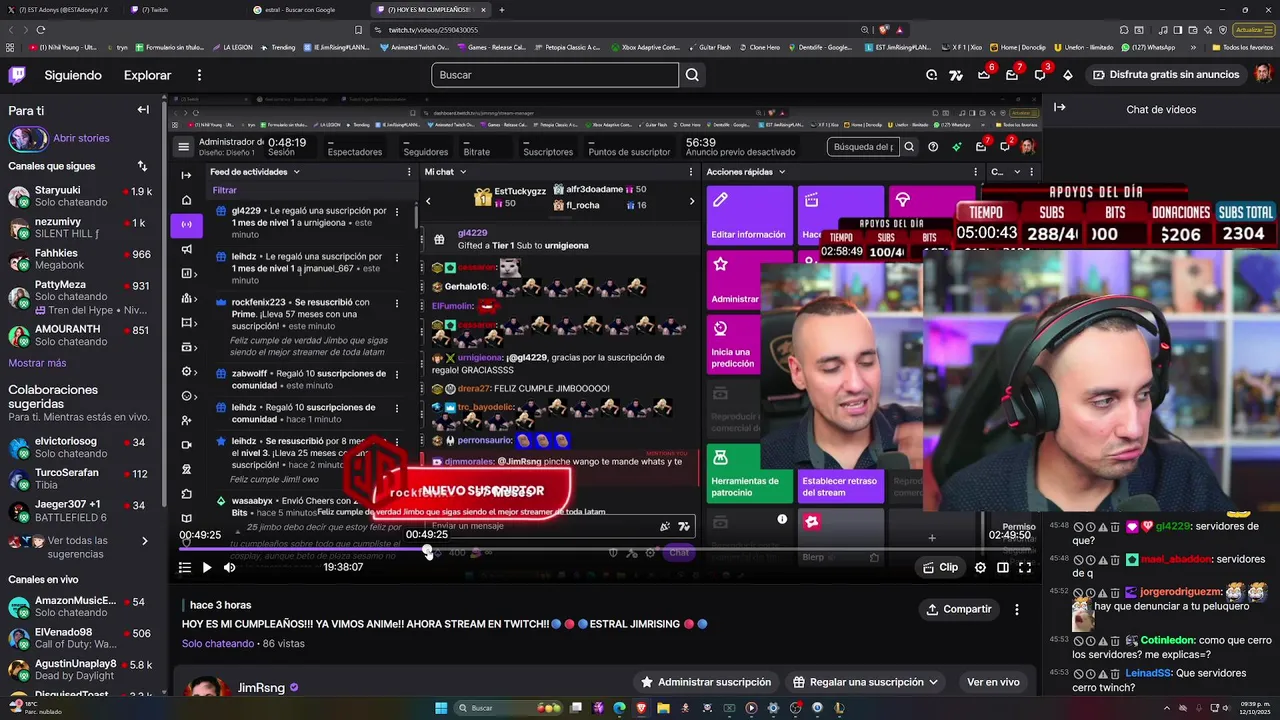This screenshot has width=1280, height=720.
Task: Play the video
Action: 206,568
